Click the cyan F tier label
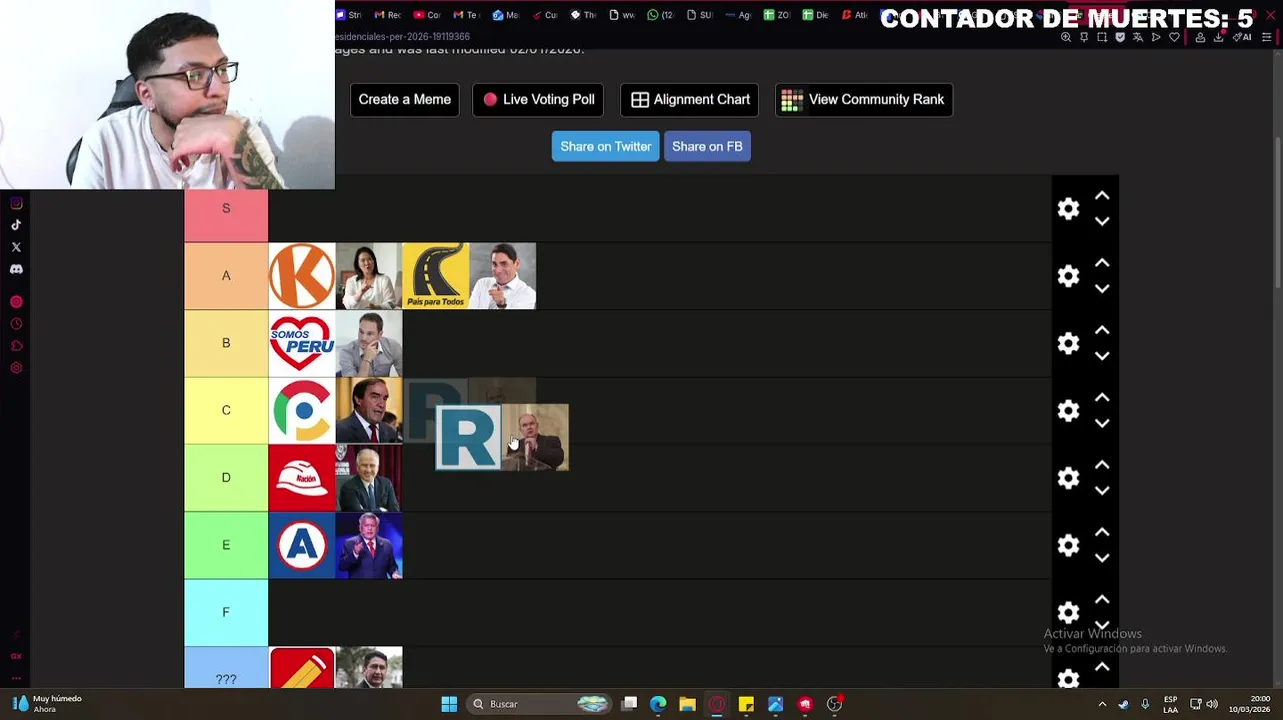The width and height of the screenshot is (1283, 720). (226, 612)
